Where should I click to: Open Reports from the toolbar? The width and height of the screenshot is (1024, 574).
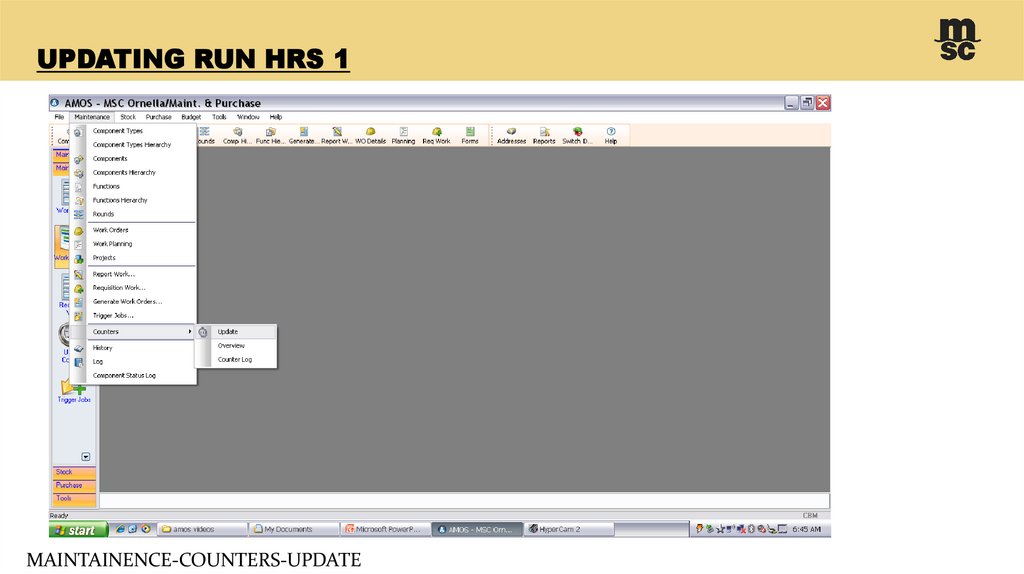544,136
